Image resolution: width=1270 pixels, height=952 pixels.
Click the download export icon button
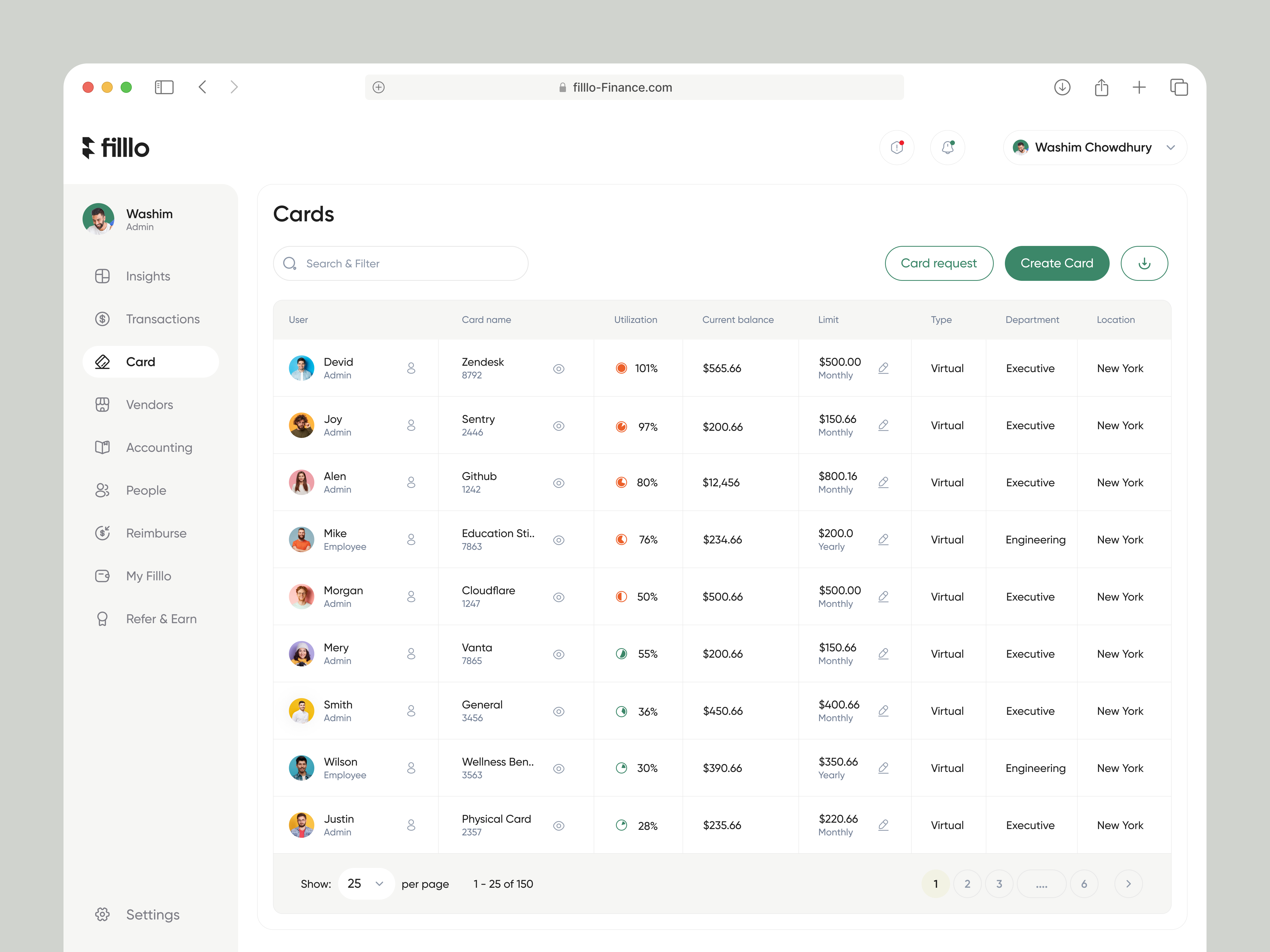1144,263
